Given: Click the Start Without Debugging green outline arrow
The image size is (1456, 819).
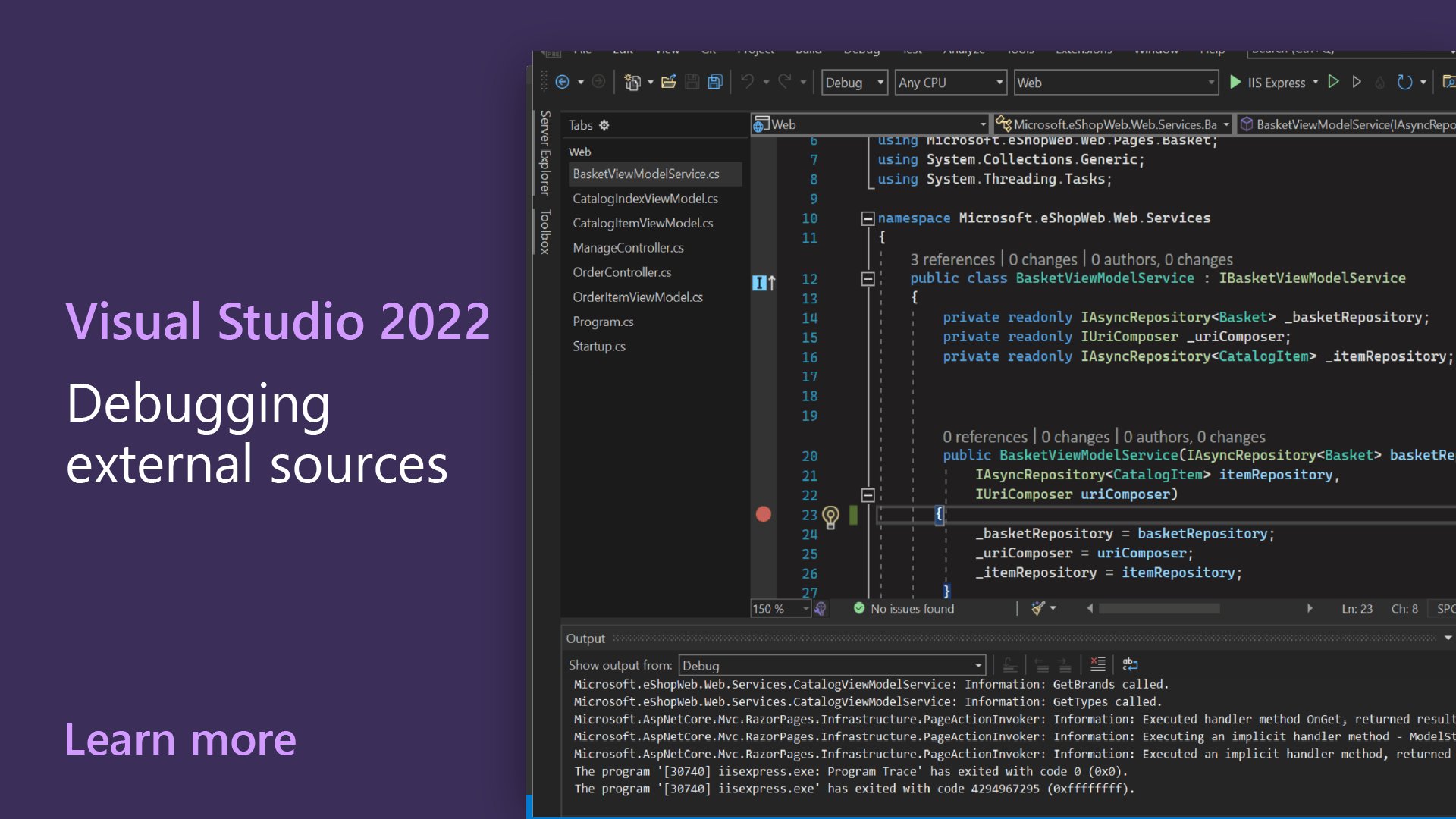Looking at the screenshot, I should [x=1333, y=82].
